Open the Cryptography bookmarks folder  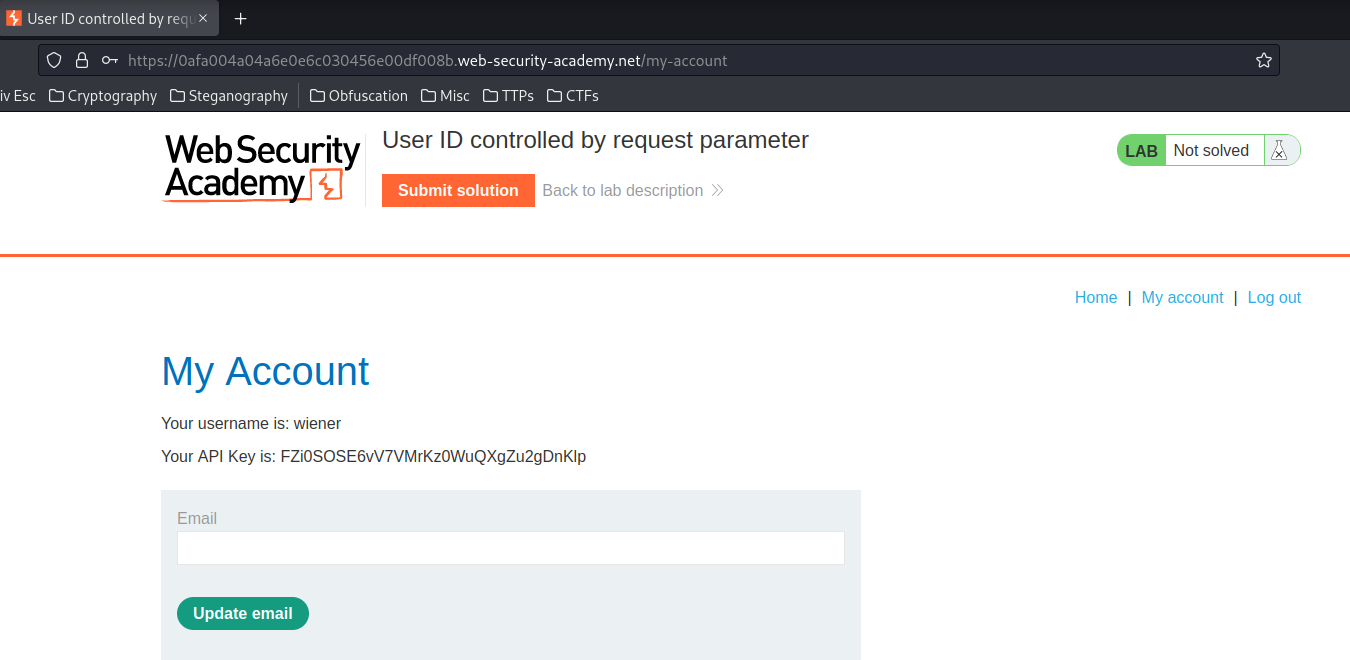pyautogui.click(x=103, y=96)
